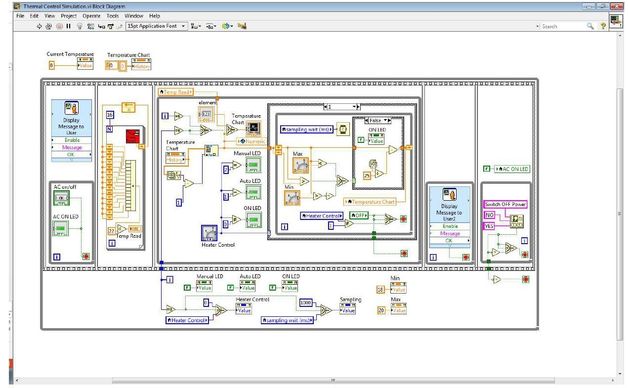This screenshot has height=388, width=628.
Task: Select Temperature Chart History property node at top
Action: point(141,64)
